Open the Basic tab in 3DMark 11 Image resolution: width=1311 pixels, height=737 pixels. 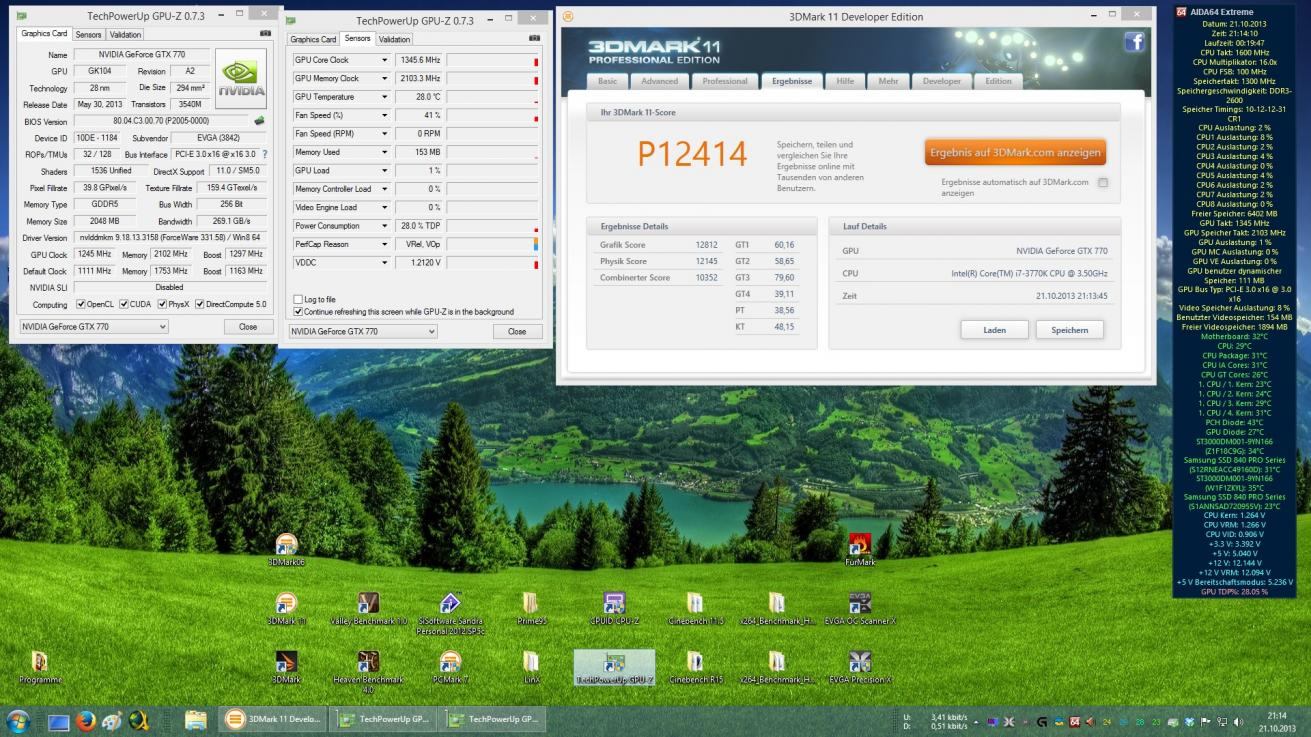pos(608,81)
